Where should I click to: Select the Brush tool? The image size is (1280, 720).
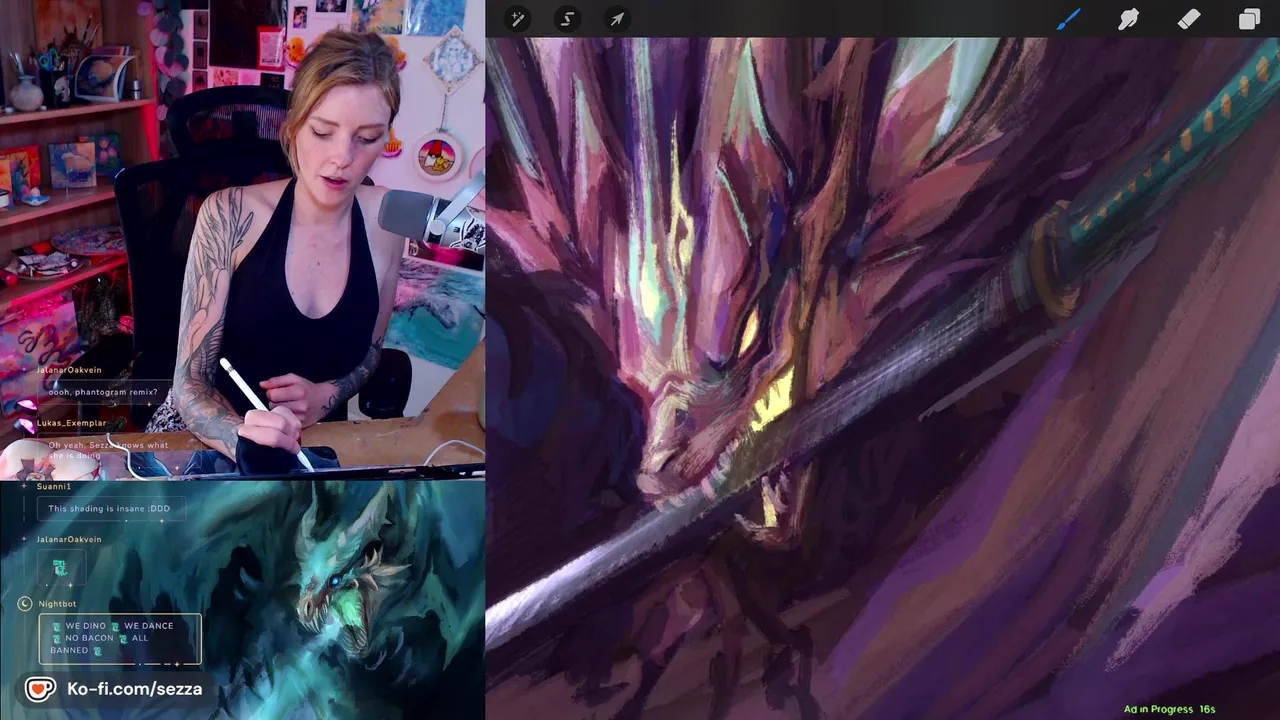coord(1069,19)
